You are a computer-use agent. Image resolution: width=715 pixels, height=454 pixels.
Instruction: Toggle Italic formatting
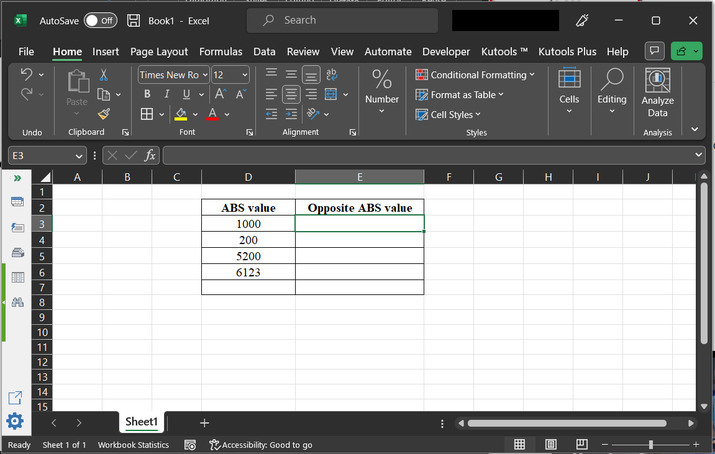click(166, 94)
